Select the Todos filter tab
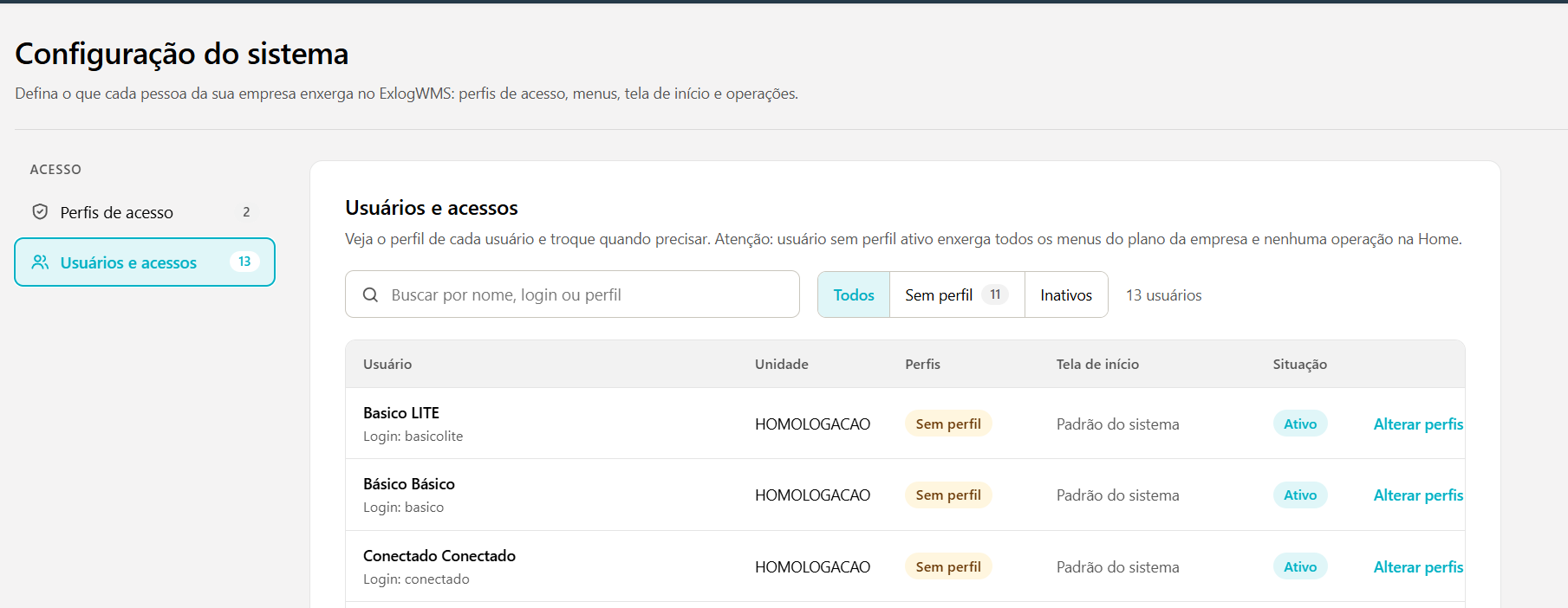 coord(854,294)
